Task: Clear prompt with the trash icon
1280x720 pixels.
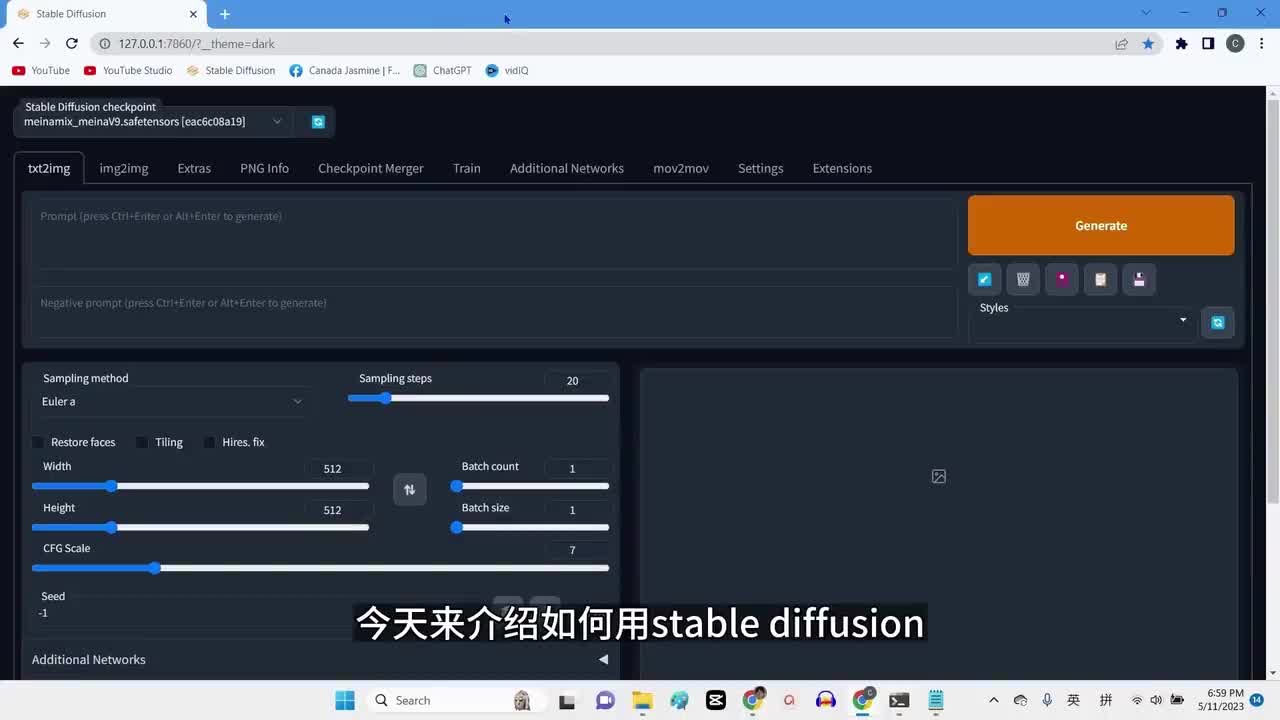Action: (1023, 280)
